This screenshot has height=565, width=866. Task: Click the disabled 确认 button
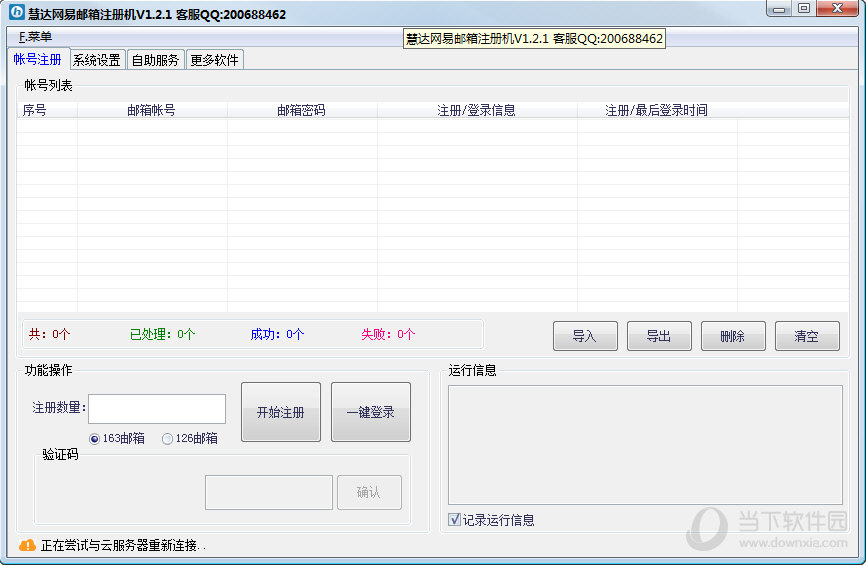pos(369,492)
